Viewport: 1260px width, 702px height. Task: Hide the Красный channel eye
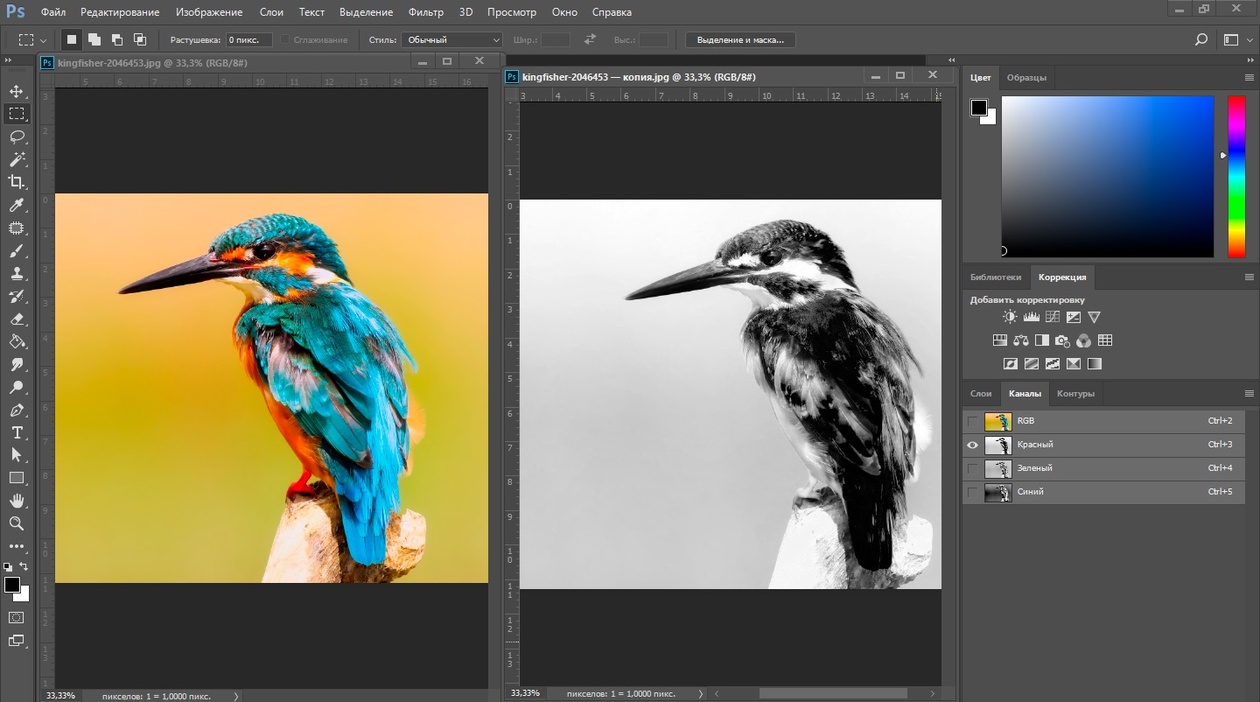click(x=972, y=445)
